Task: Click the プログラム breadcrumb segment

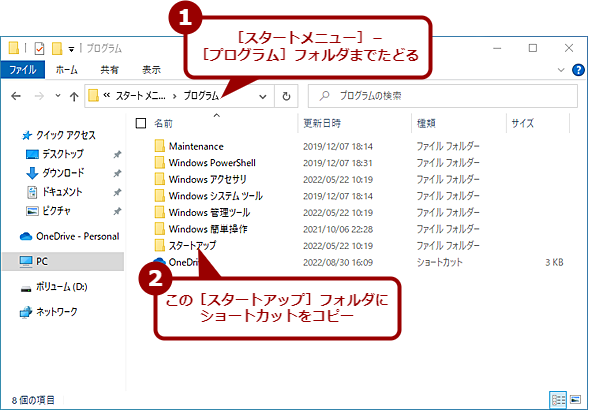Action: click(x=201, y=96)
